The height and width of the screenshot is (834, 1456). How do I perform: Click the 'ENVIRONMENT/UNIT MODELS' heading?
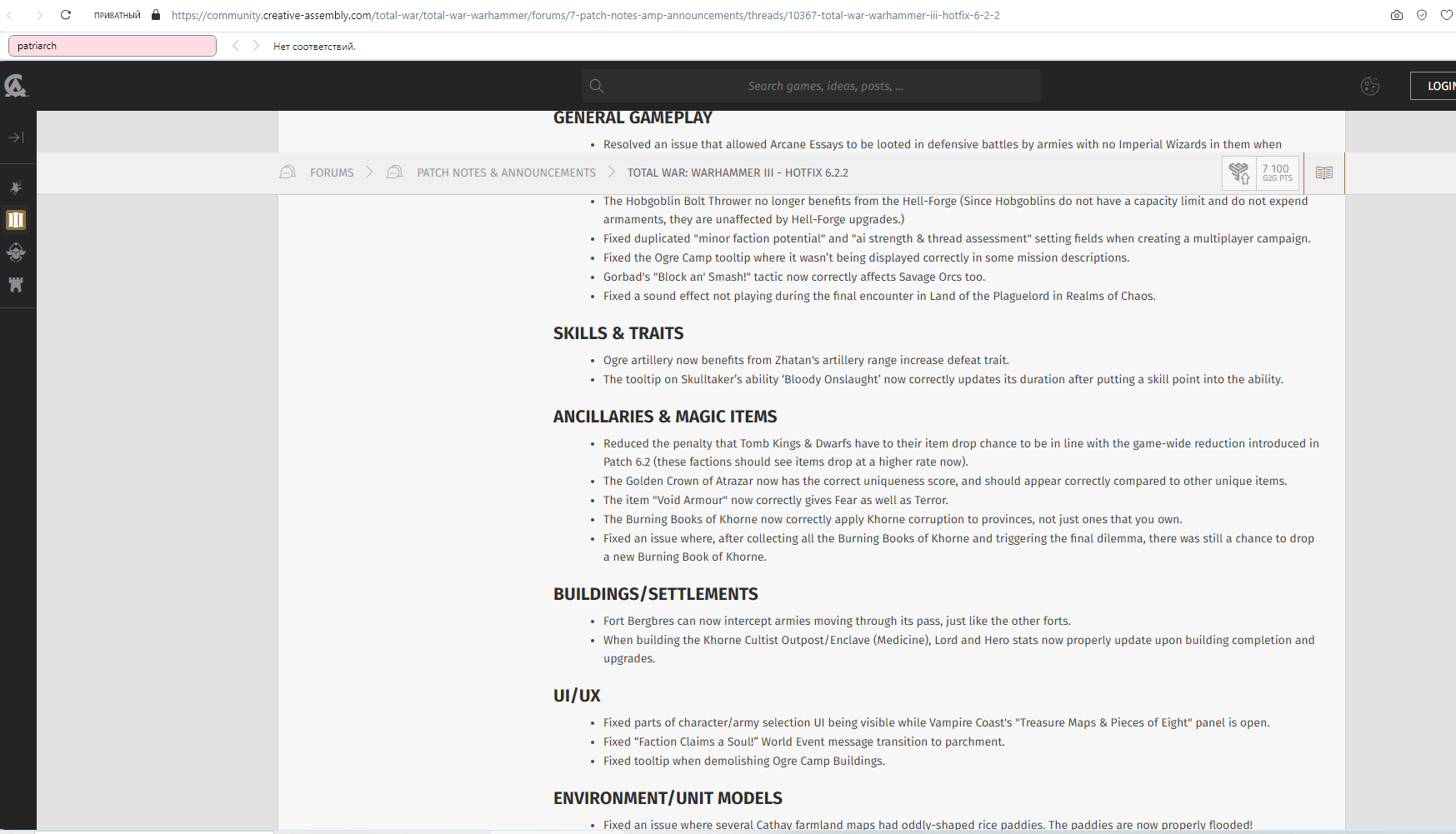[668, 798]
